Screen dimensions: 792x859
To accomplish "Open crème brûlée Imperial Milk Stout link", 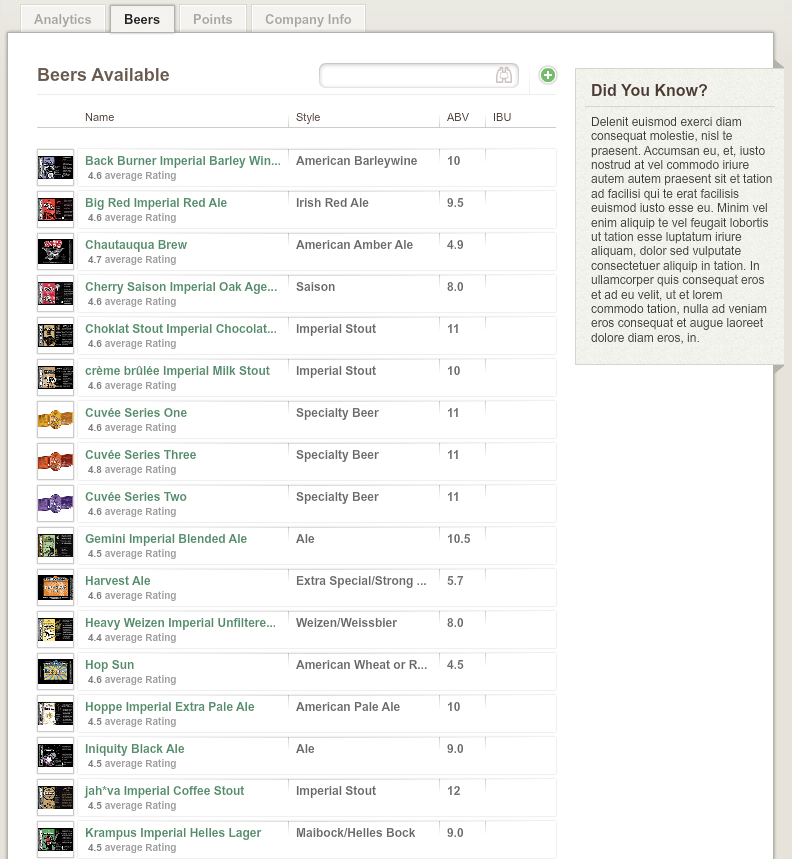I will [x=177, y=371].
